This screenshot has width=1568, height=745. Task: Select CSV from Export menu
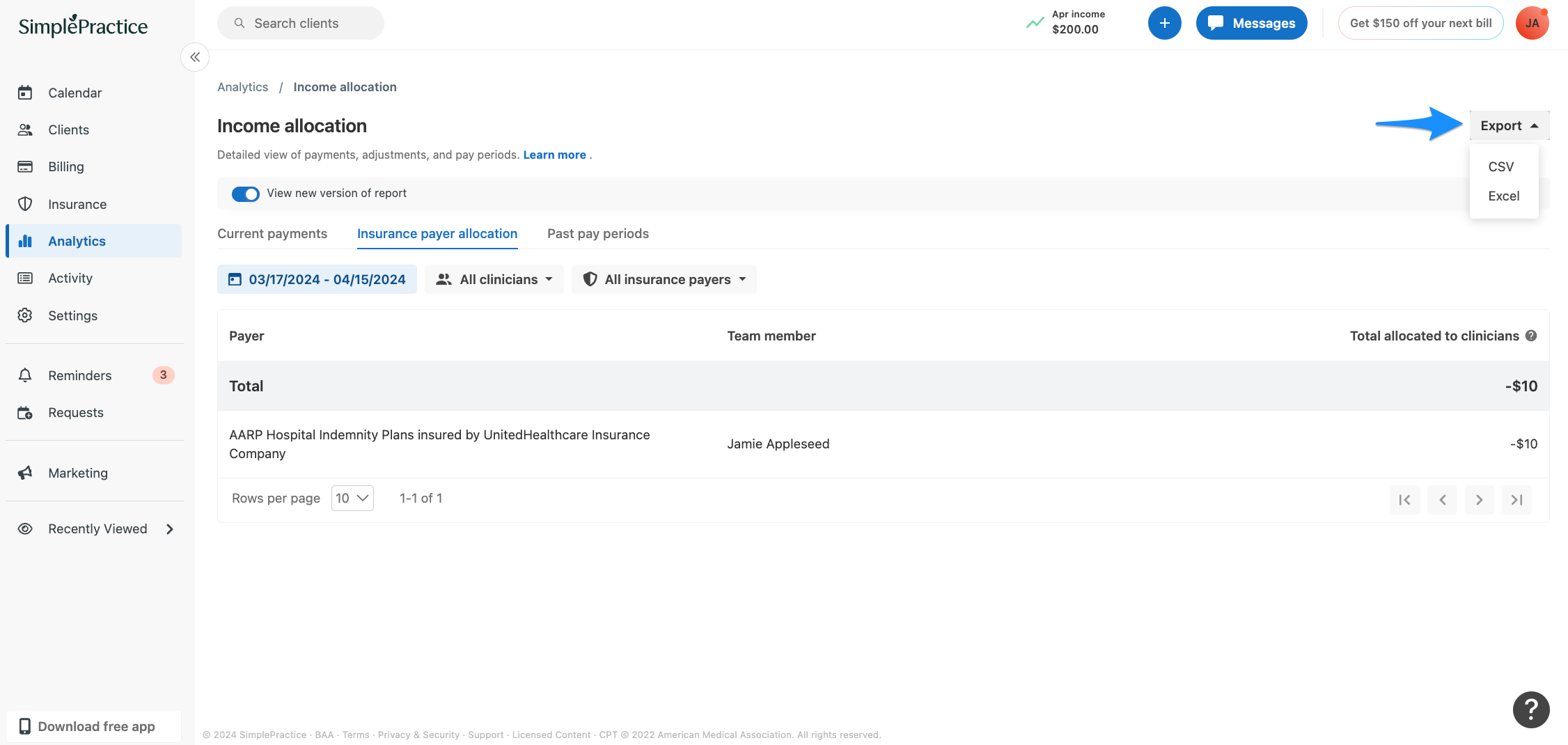[x=1501, y=166]
